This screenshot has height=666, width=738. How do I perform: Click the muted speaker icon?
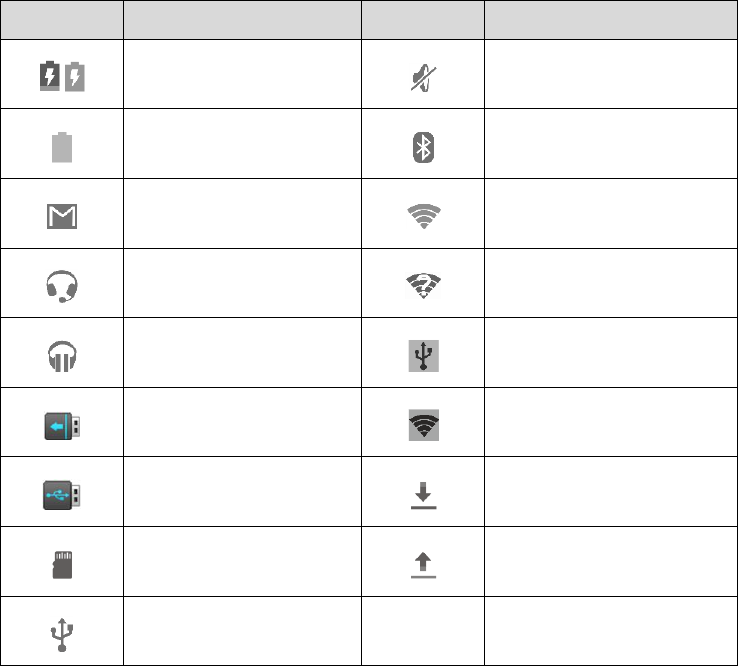[422, 77]
